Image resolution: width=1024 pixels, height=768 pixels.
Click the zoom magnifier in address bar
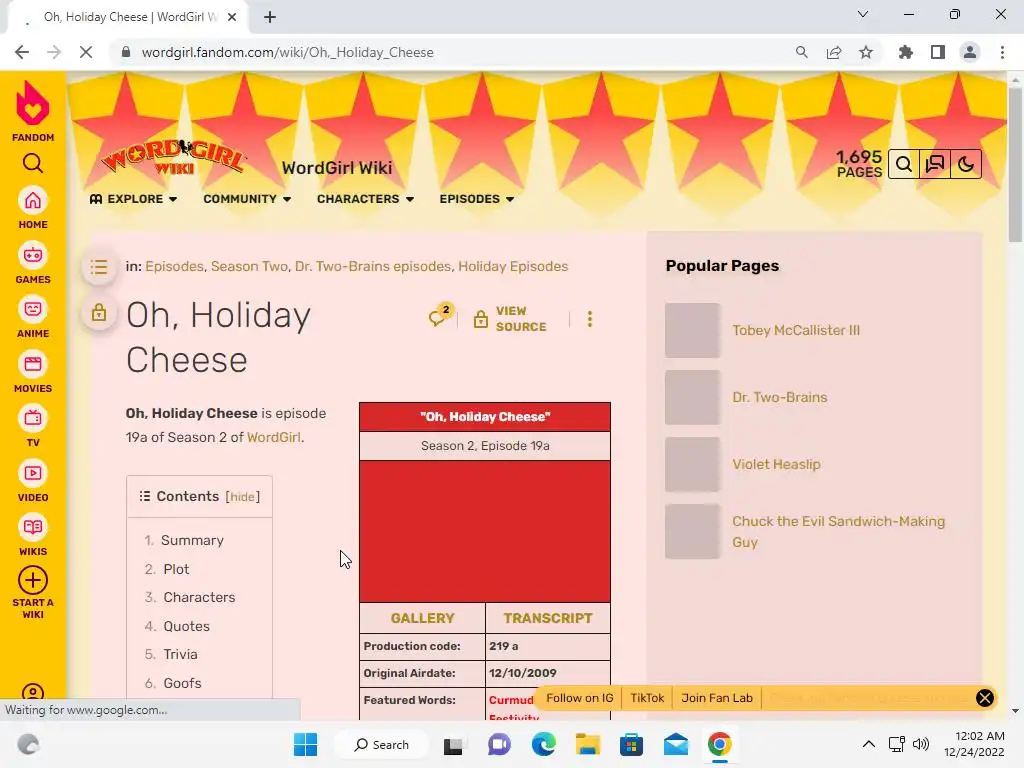coord(802,52)
